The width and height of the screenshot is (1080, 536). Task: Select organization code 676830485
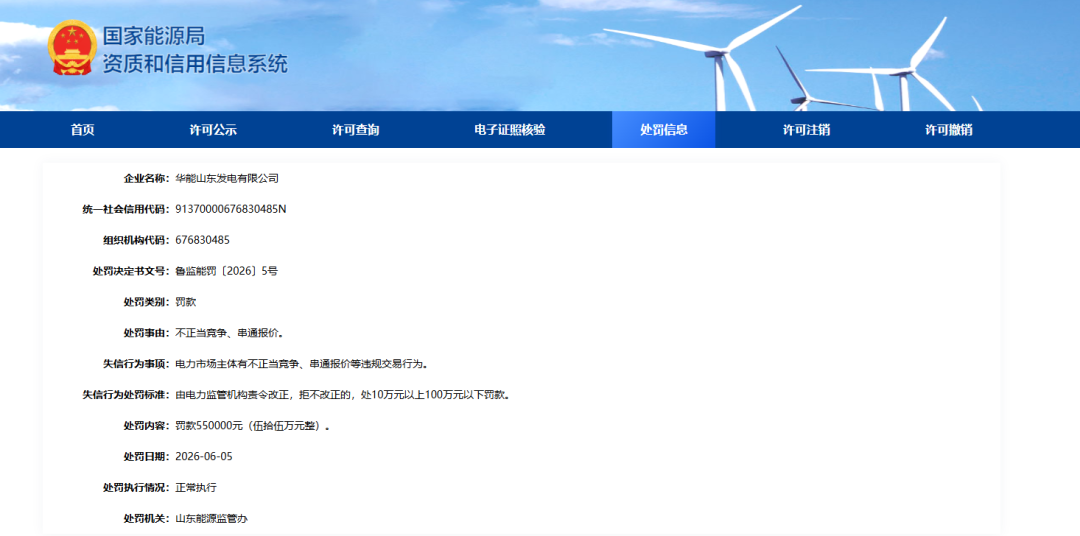pos(202,240)
